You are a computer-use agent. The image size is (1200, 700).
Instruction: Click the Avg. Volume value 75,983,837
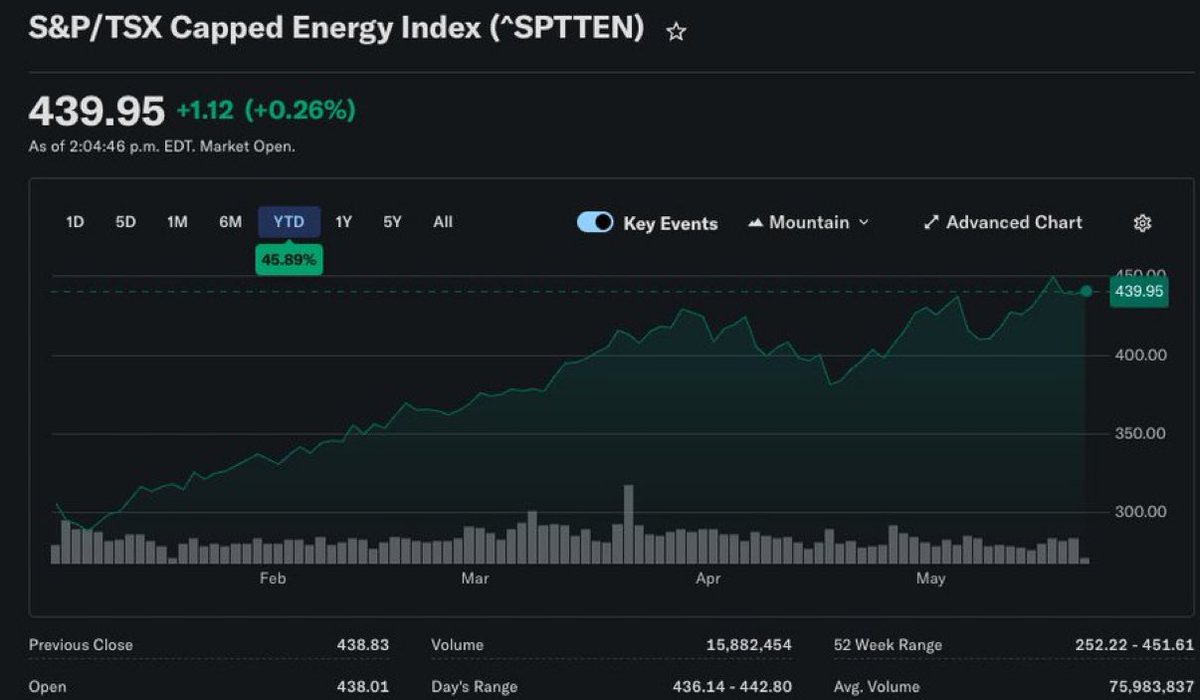[x=1150, y=687]
